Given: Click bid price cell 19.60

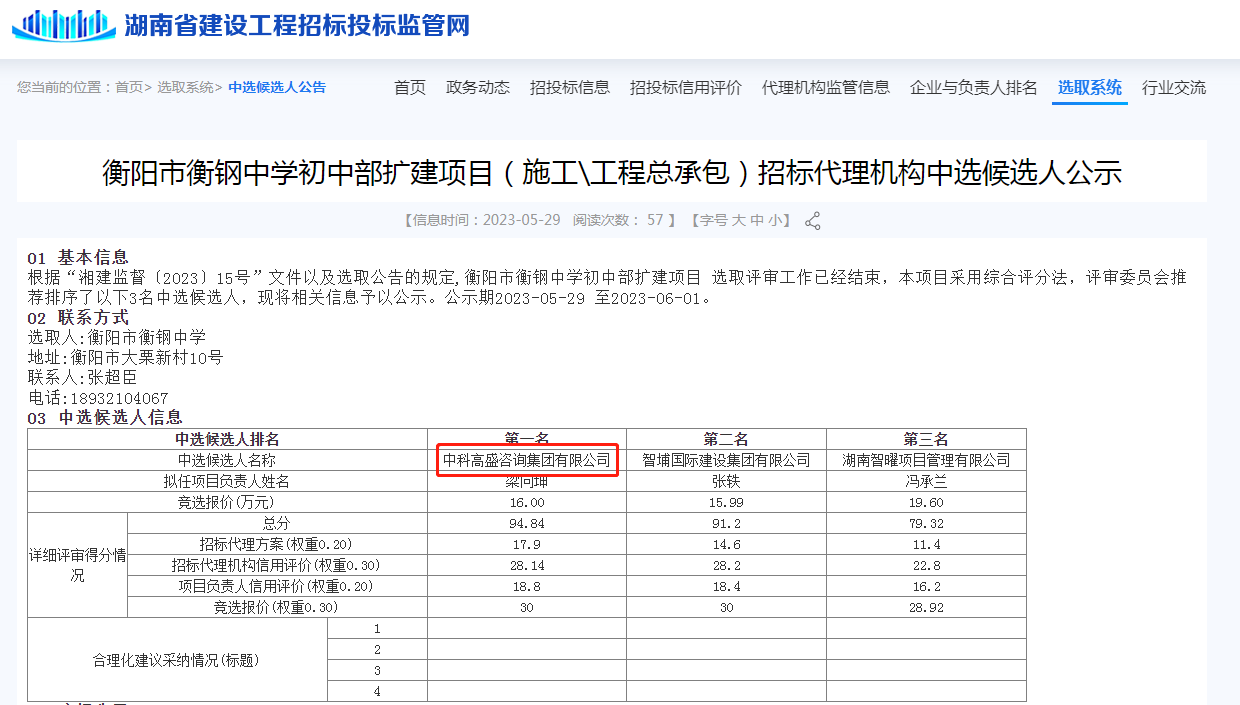Looking at the screenshot, I should [926, 502].
